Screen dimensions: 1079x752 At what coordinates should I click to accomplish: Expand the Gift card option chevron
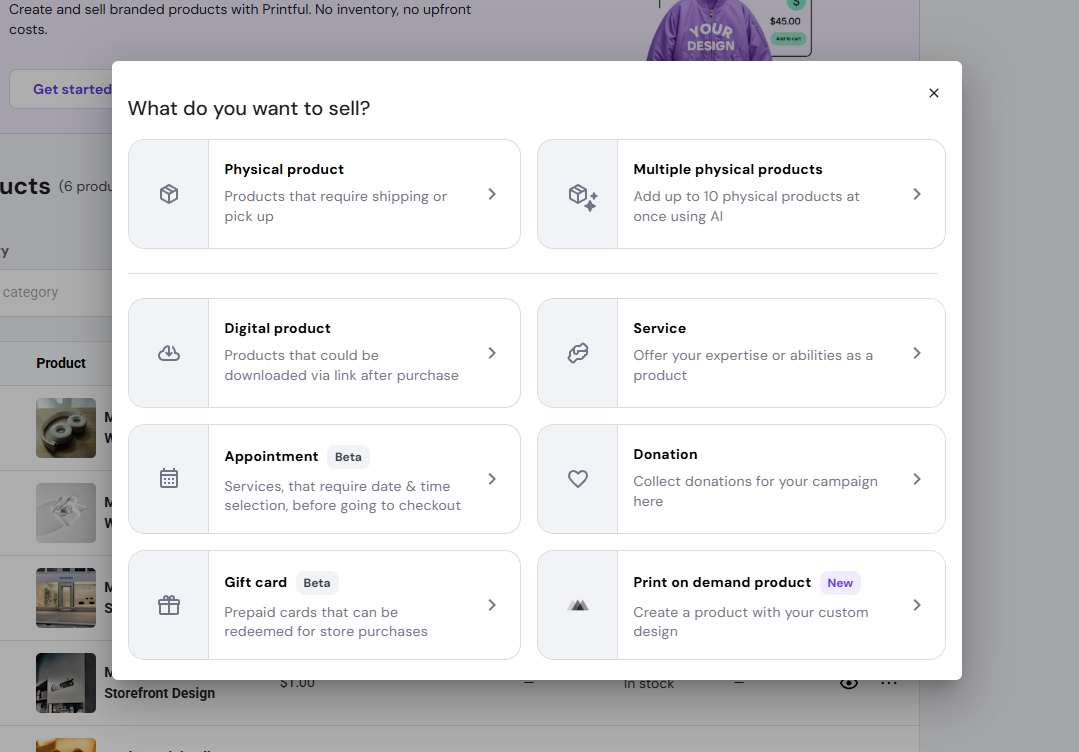492,605
